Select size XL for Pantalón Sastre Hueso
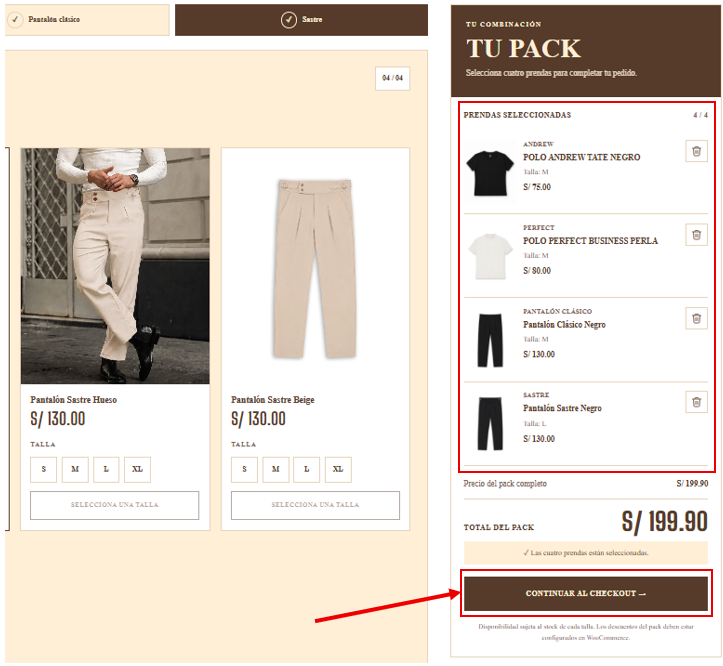Screen dimensions: 723x666 coord(137,470)
